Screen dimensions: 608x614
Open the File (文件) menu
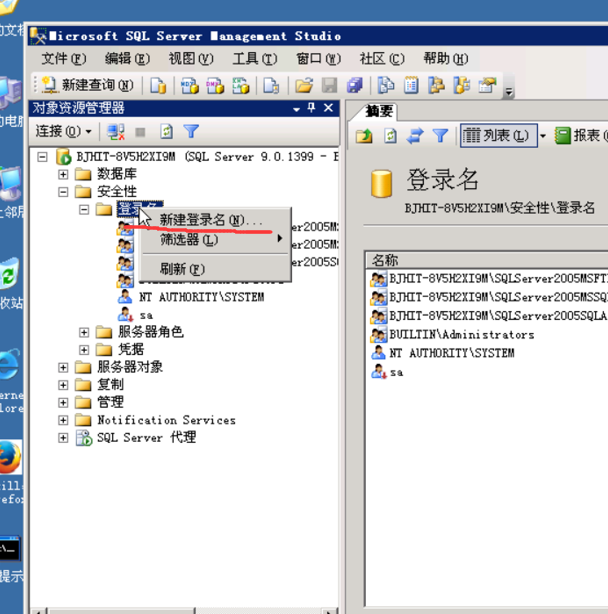point(64,59)
